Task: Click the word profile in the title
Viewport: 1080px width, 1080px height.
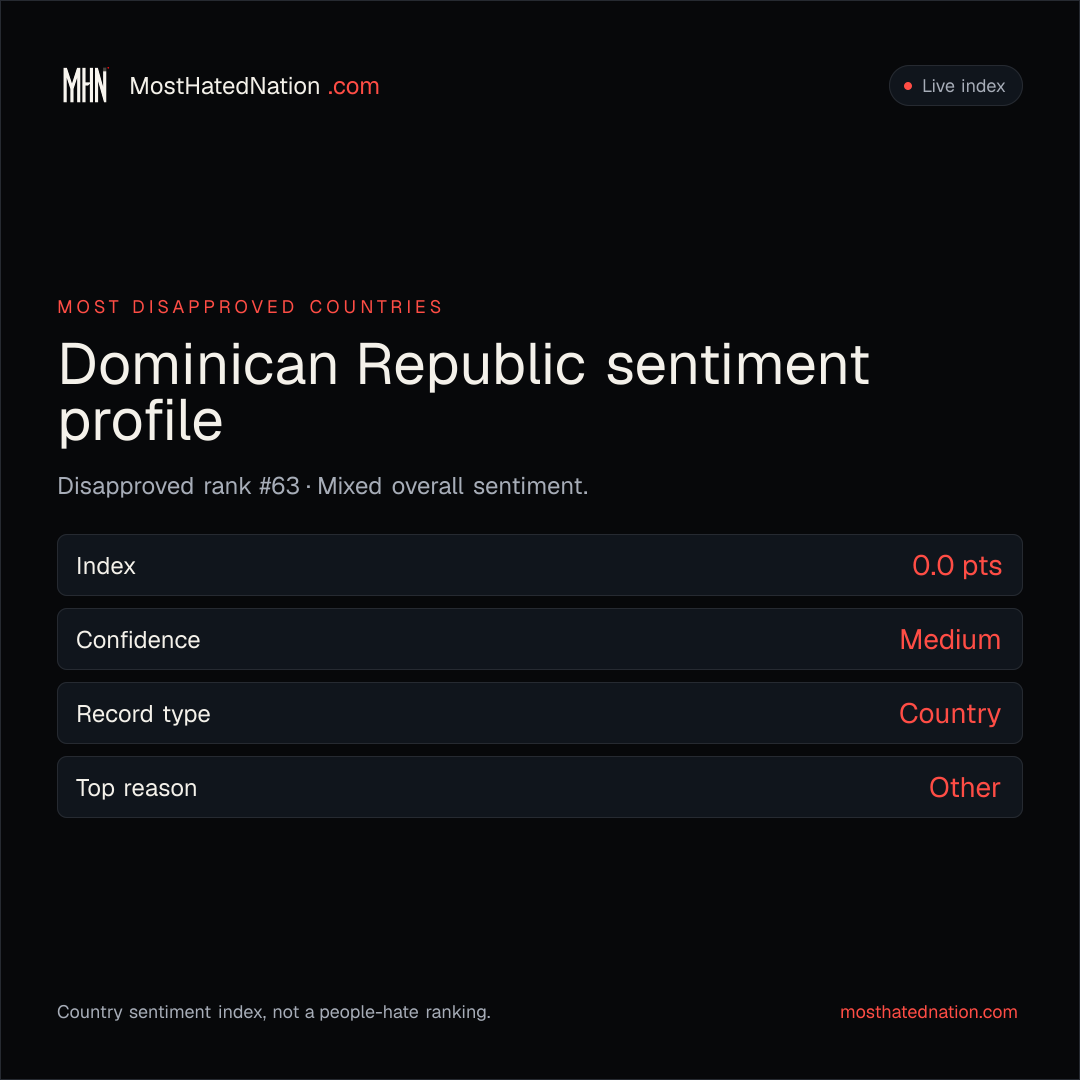Action: [141, 421]
